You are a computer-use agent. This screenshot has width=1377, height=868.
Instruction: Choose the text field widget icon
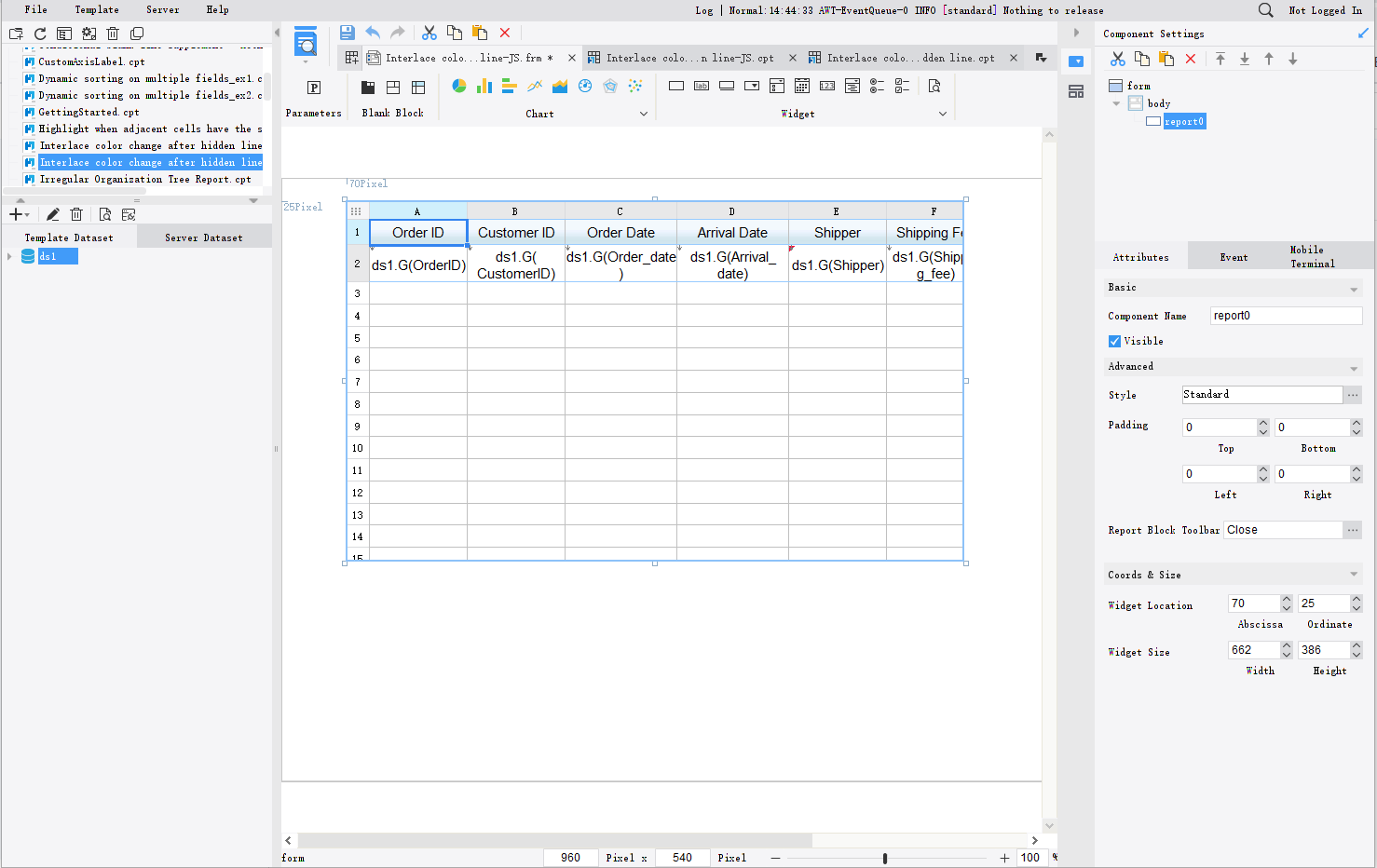click(676, 86)
